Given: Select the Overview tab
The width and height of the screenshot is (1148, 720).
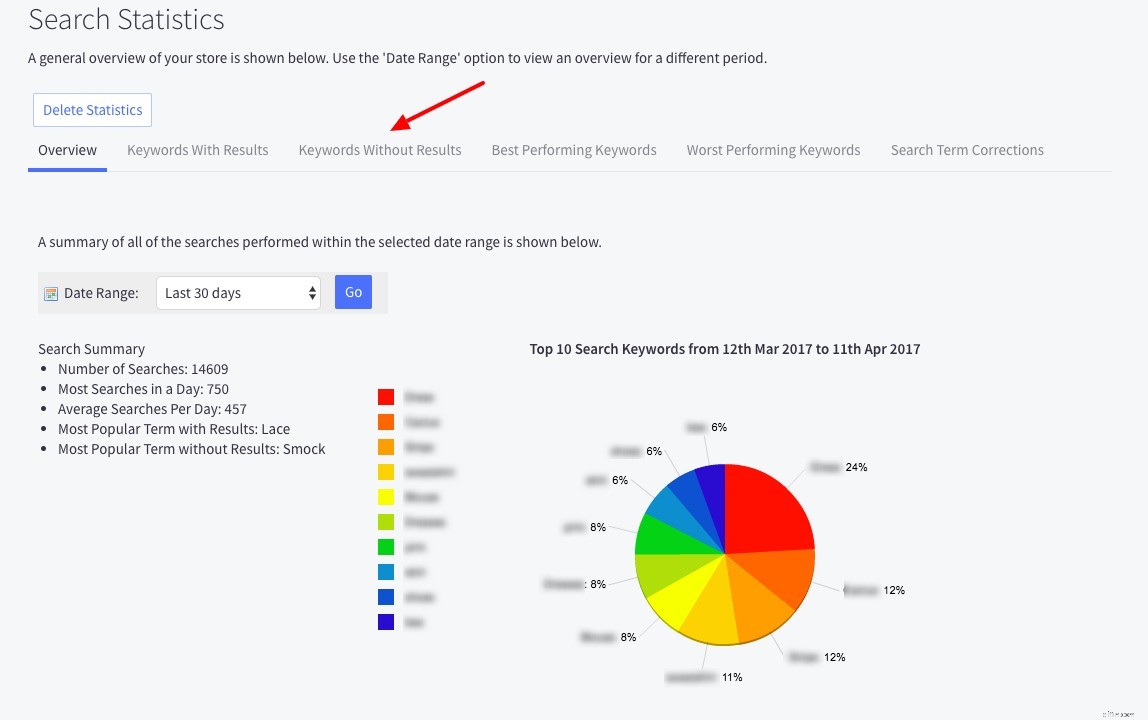Looking at the screenshot, I should (x=67, y=149).
